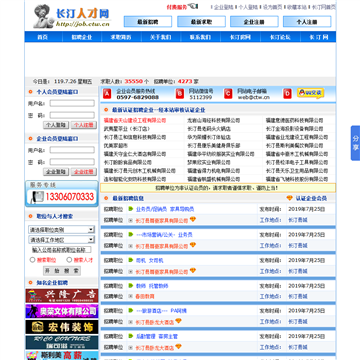The width and height of the screenshot is (360, 360).
Task: Focus the enterprise member 密码 input field
Action: pos(72,162)
